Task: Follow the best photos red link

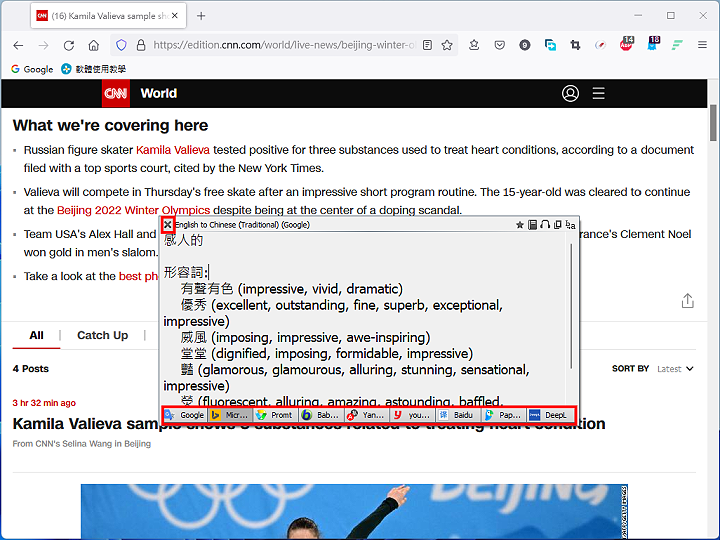Action: point(138,276)
